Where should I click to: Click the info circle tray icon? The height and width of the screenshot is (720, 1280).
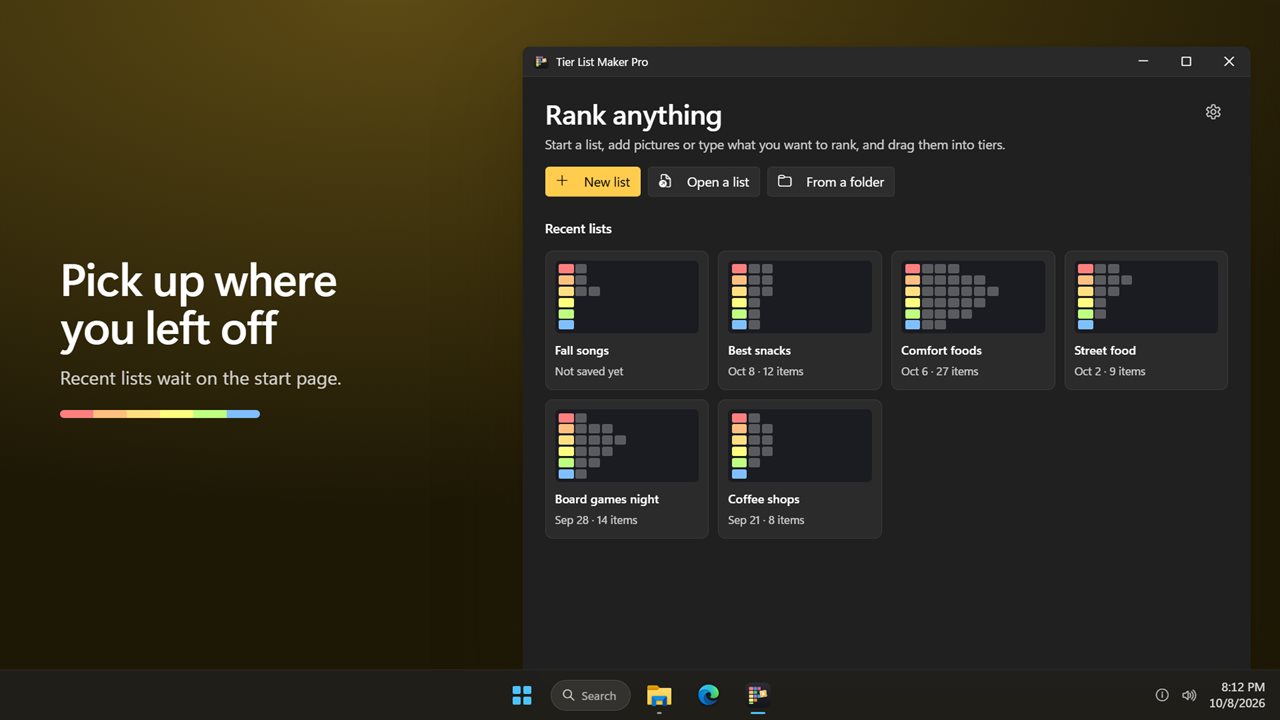pyautogui.click(x=1162, y=695)
